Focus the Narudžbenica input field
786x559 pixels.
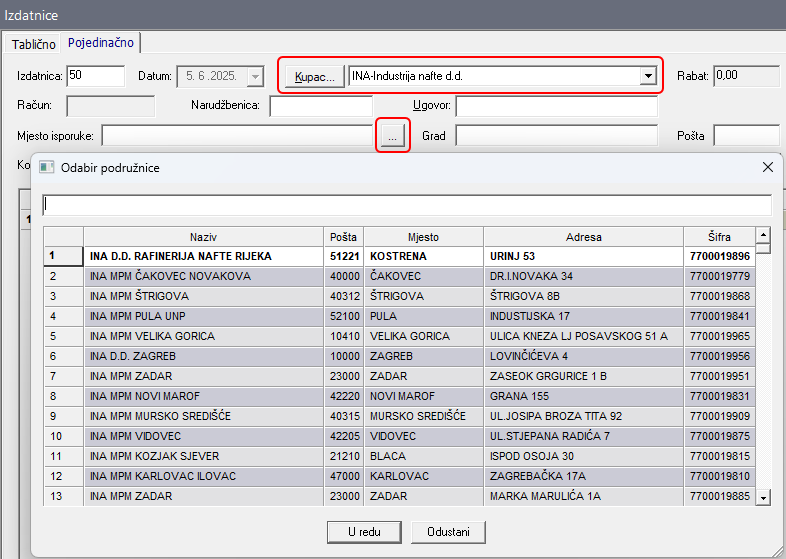click(x=321, y=106)
